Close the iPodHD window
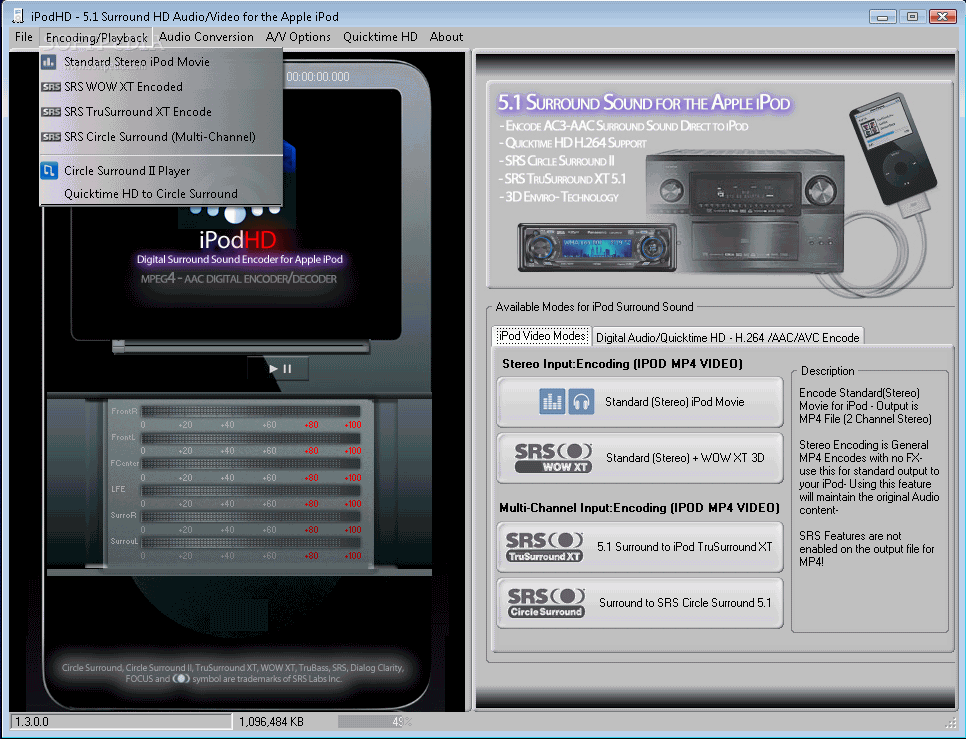966x739 pixels. pyautogui.click(x=943, y=16)
